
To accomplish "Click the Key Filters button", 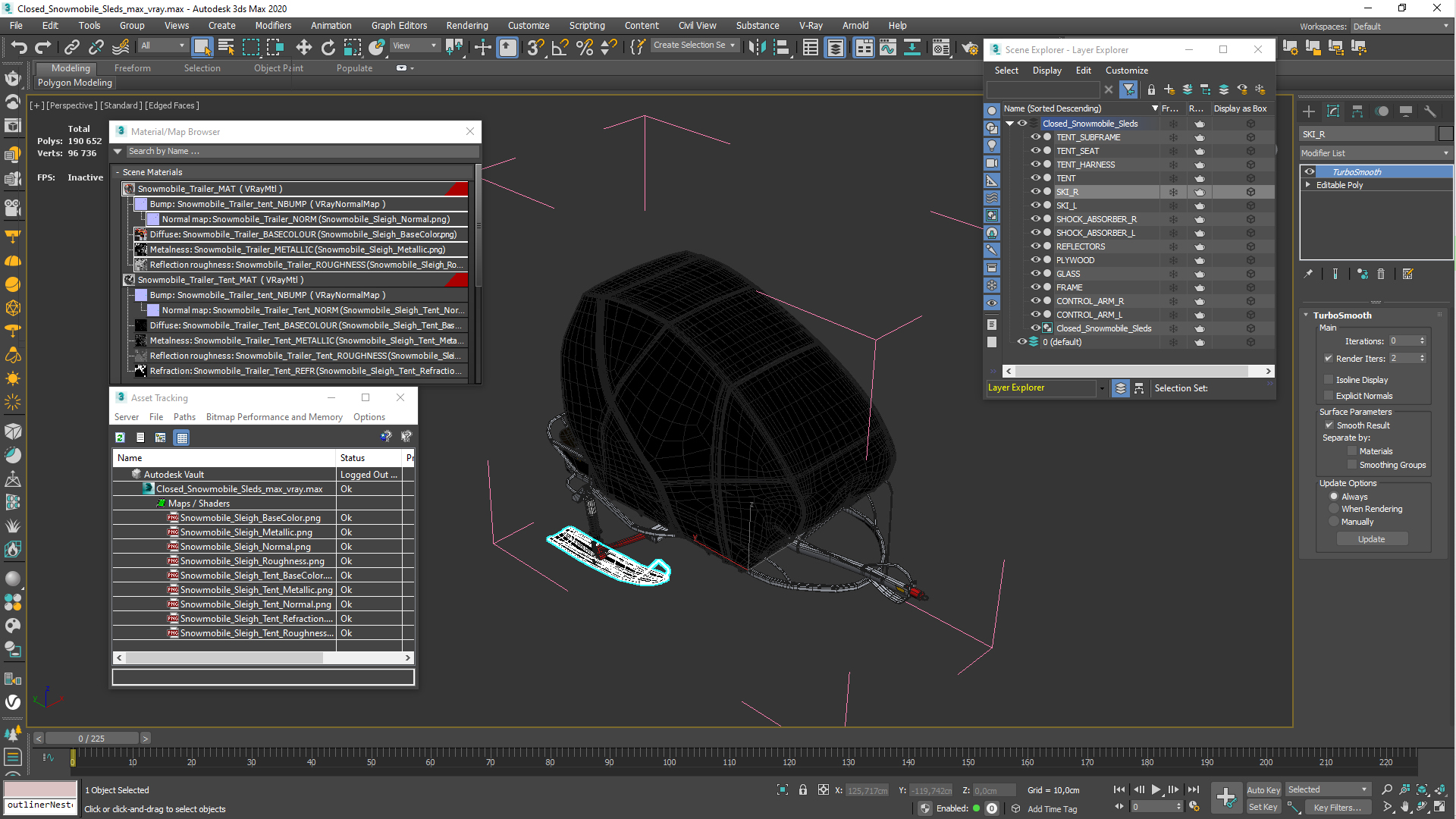I will coord(1337,808).
